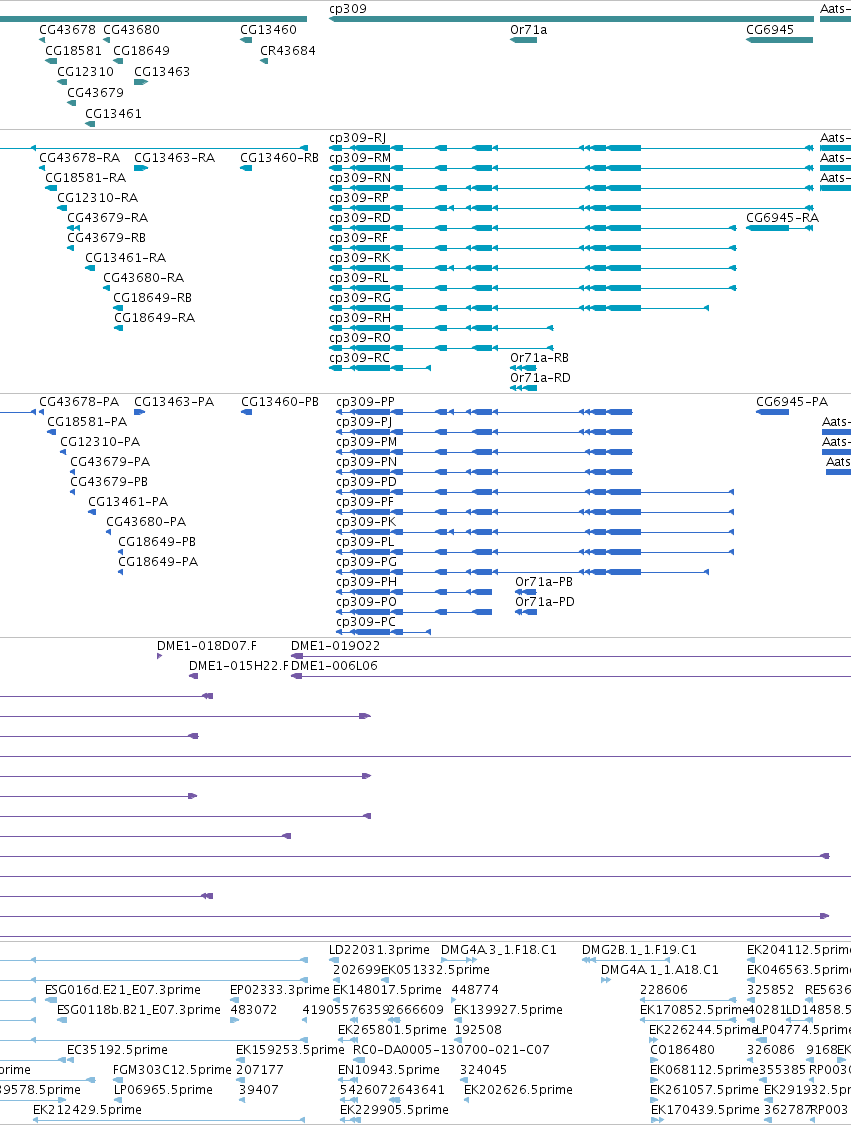Select the CG43680 gene label
Screen dimensions: 851x1125
131,29
